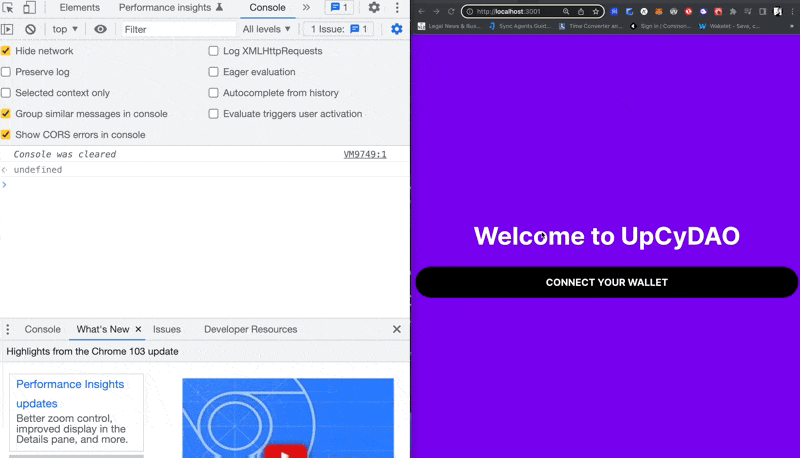Click the Connect Your Wallet button

606,282
